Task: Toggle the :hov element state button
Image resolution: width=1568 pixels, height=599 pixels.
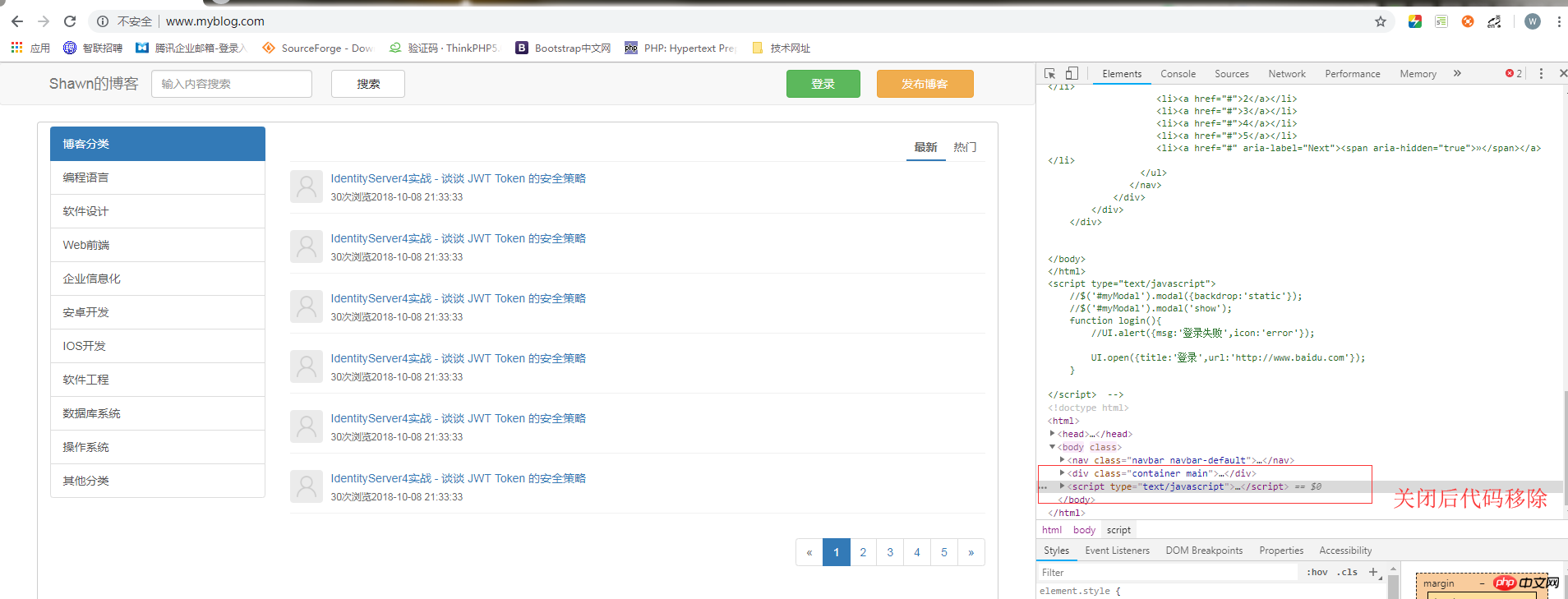Action: (x=1317, y=573)
